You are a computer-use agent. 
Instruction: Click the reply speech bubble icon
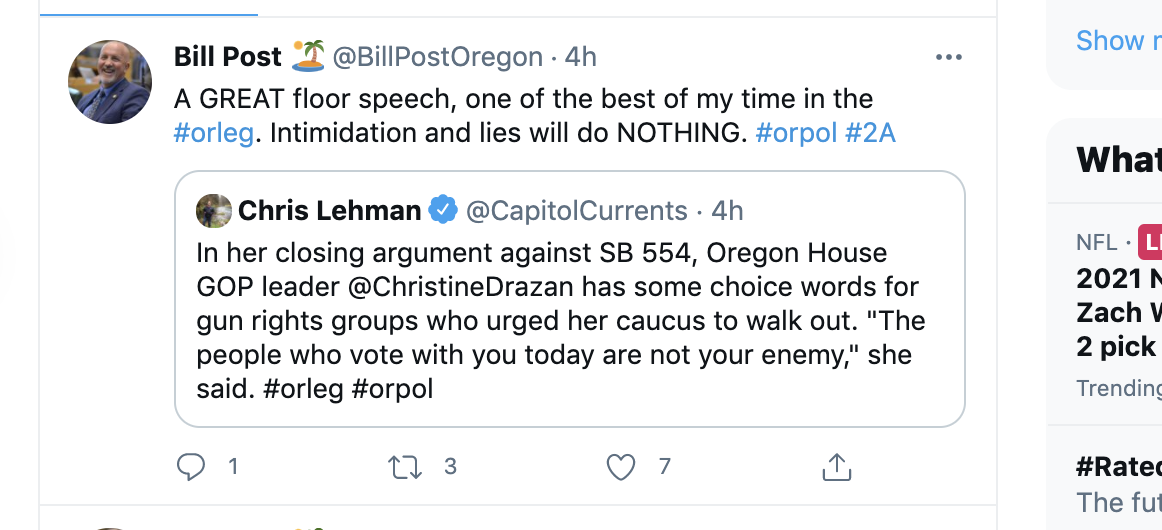tap(191, 466)
